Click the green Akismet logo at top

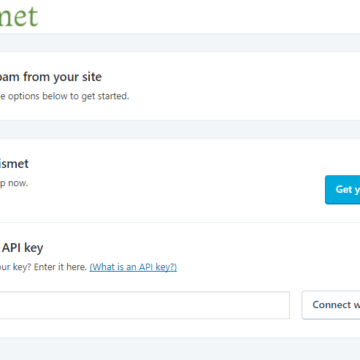click(19, 16)
